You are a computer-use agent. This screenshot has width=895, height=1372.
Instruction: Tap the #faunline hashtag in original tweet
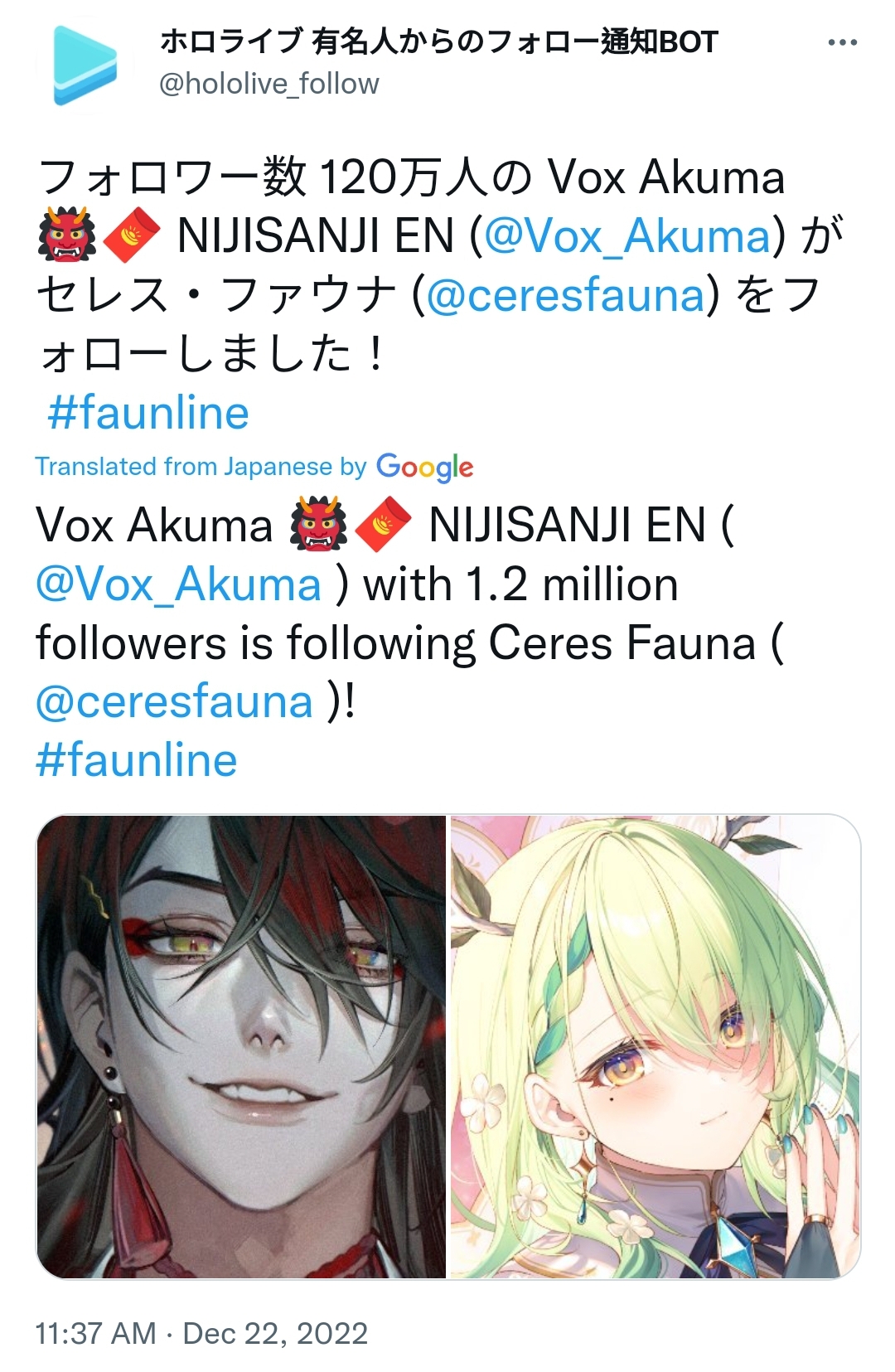148,413
